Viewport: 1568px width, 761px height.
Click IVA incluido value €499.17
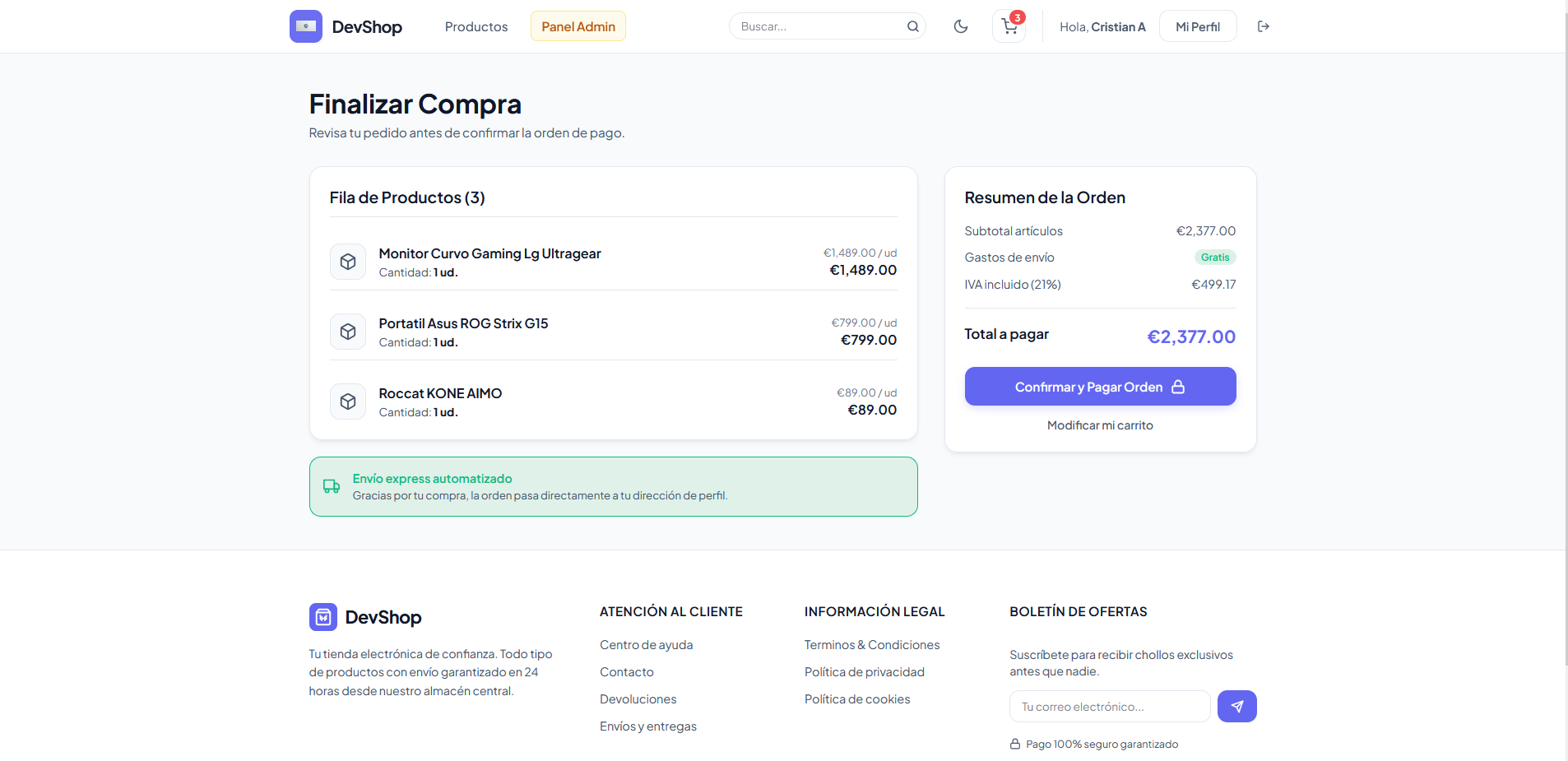pyautogui.click(x=1213, y=285)
